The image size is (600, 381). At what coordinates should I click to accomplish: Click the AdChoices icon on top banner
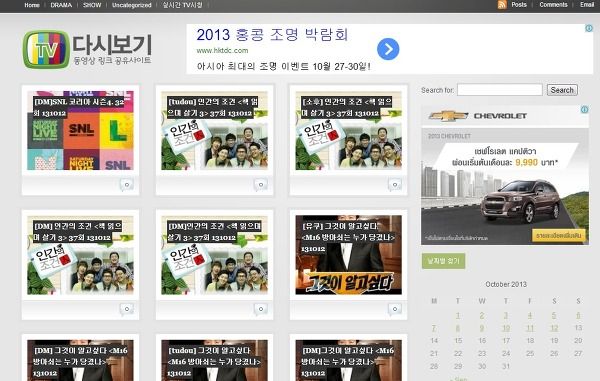point(589,28)
